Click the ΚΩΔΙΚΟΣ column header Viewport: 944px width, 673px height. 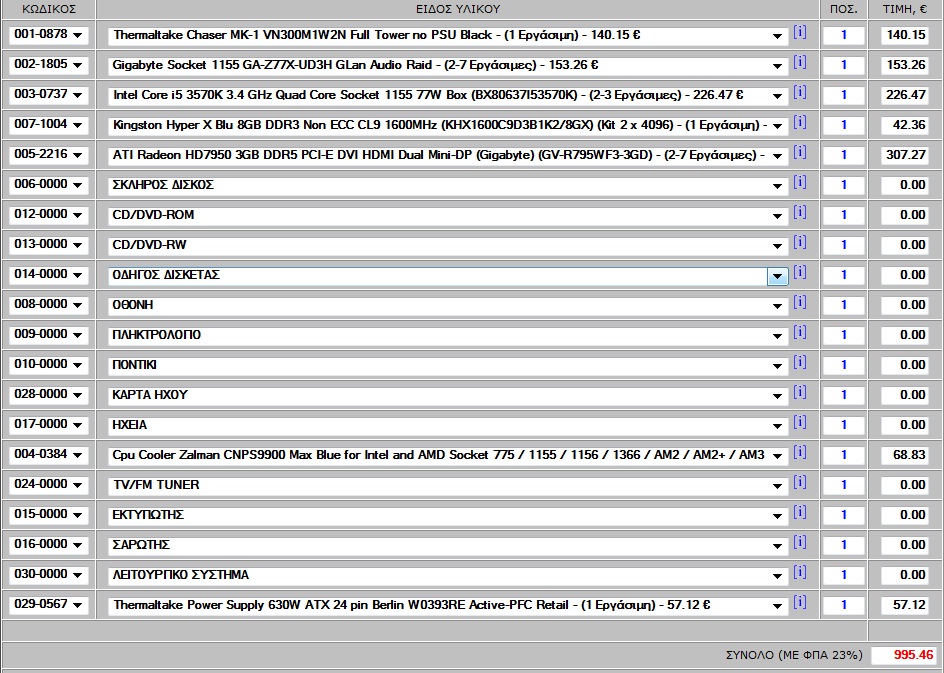(x=49, y=9)
